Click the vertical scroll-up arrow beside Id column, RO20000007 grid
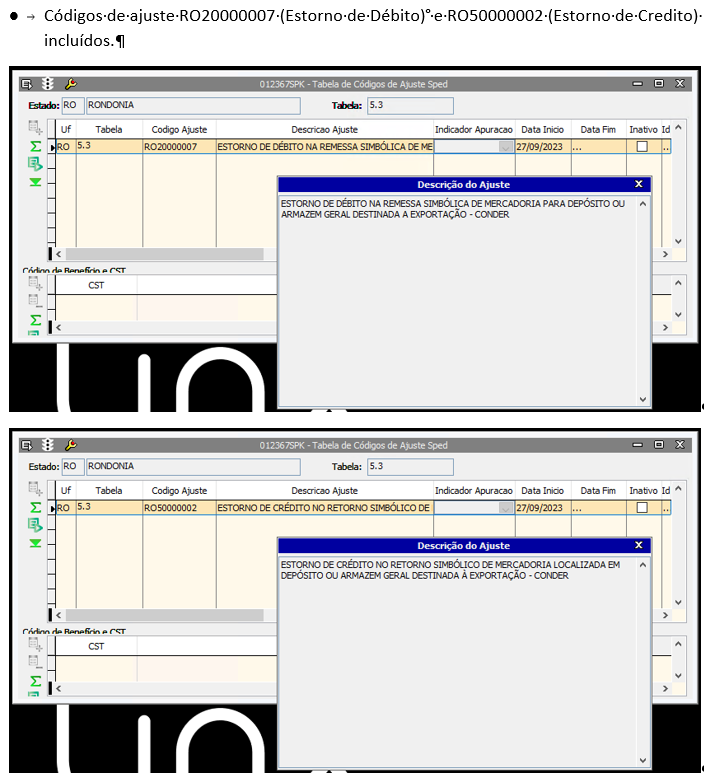 click(678, 128)
